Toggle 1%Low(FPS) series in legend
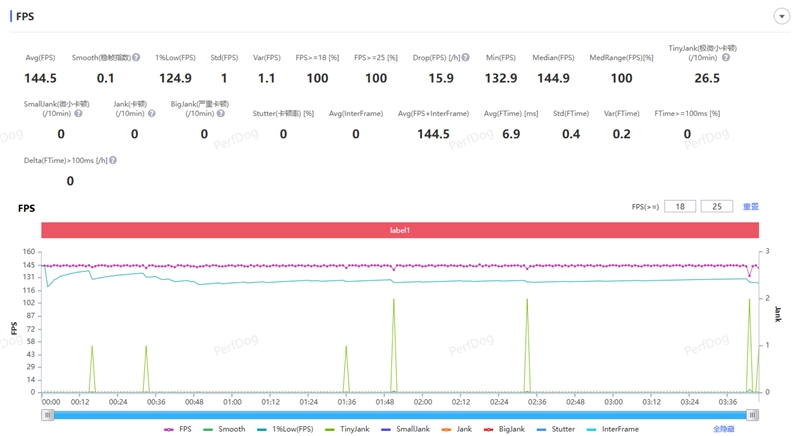The height and width of the screenshot is (436, 800). [284, 429]
